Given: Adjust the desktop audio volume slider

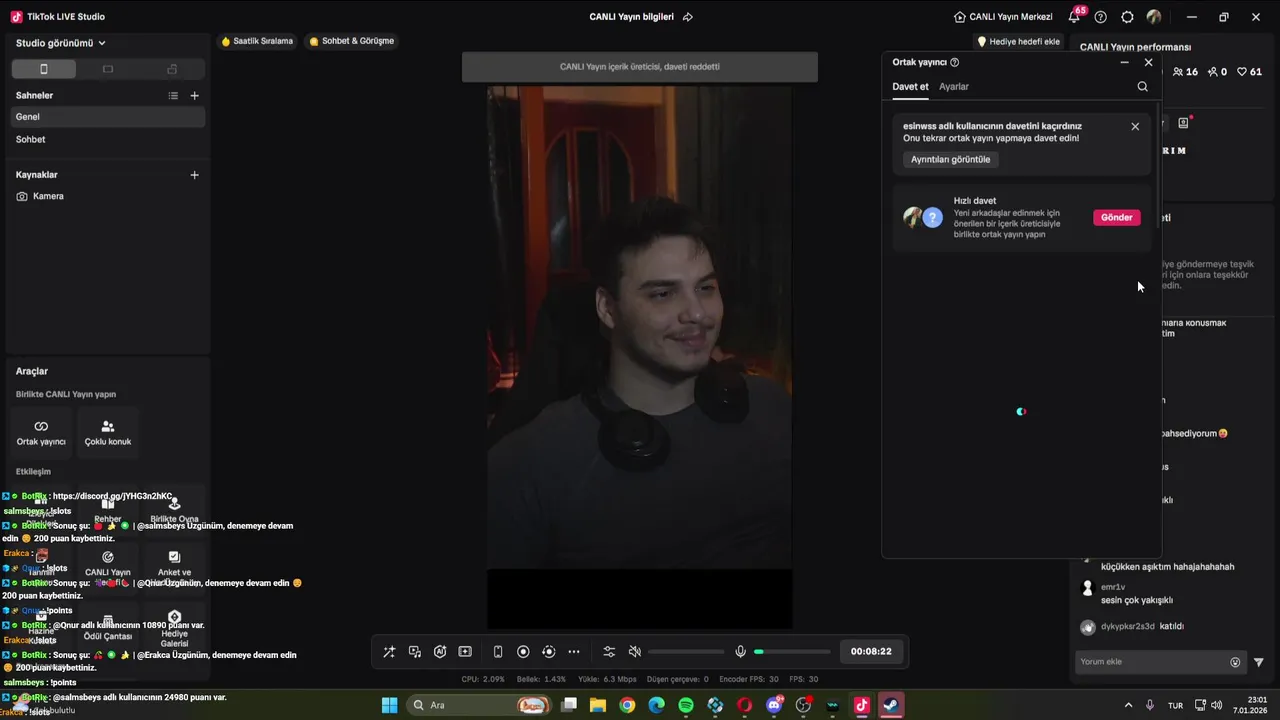Looking at the screenshot, I should (686, 652).
